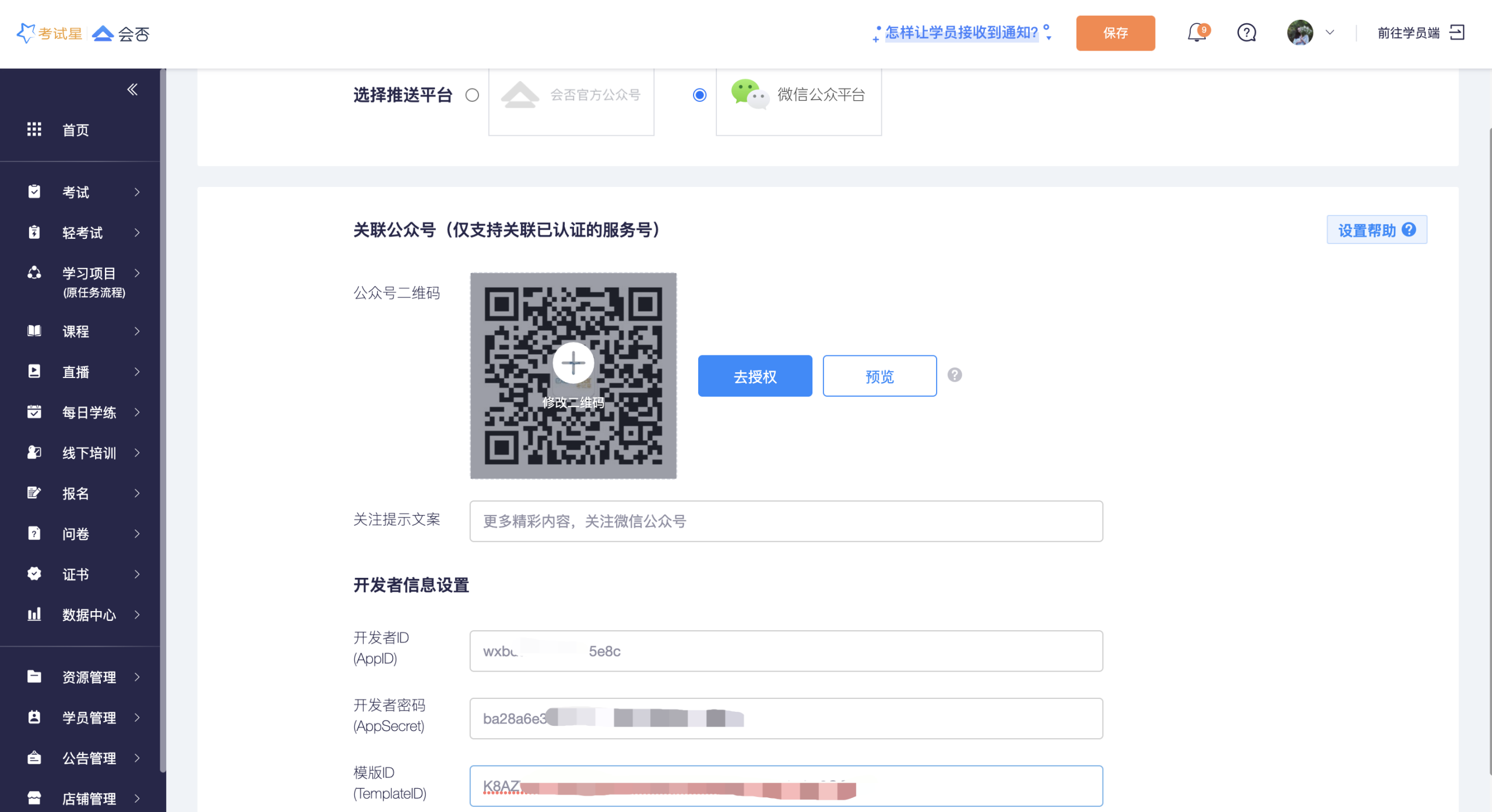Select 会否官方公众号 radio button
Viewport: 1492px width, 812px height.
coord(472,95)
